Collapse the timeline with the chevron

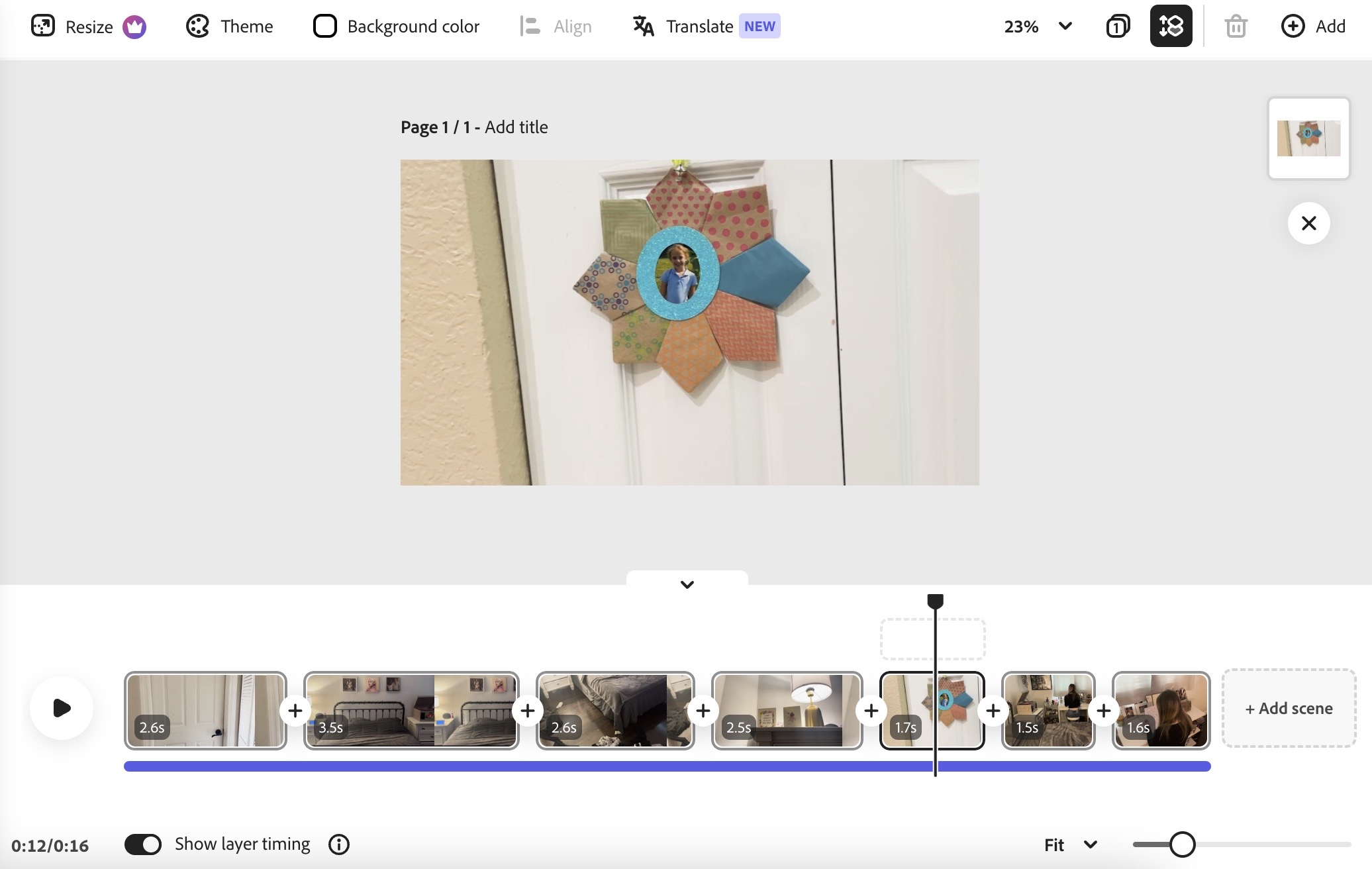pyautogui.click(x=687, y=584)
